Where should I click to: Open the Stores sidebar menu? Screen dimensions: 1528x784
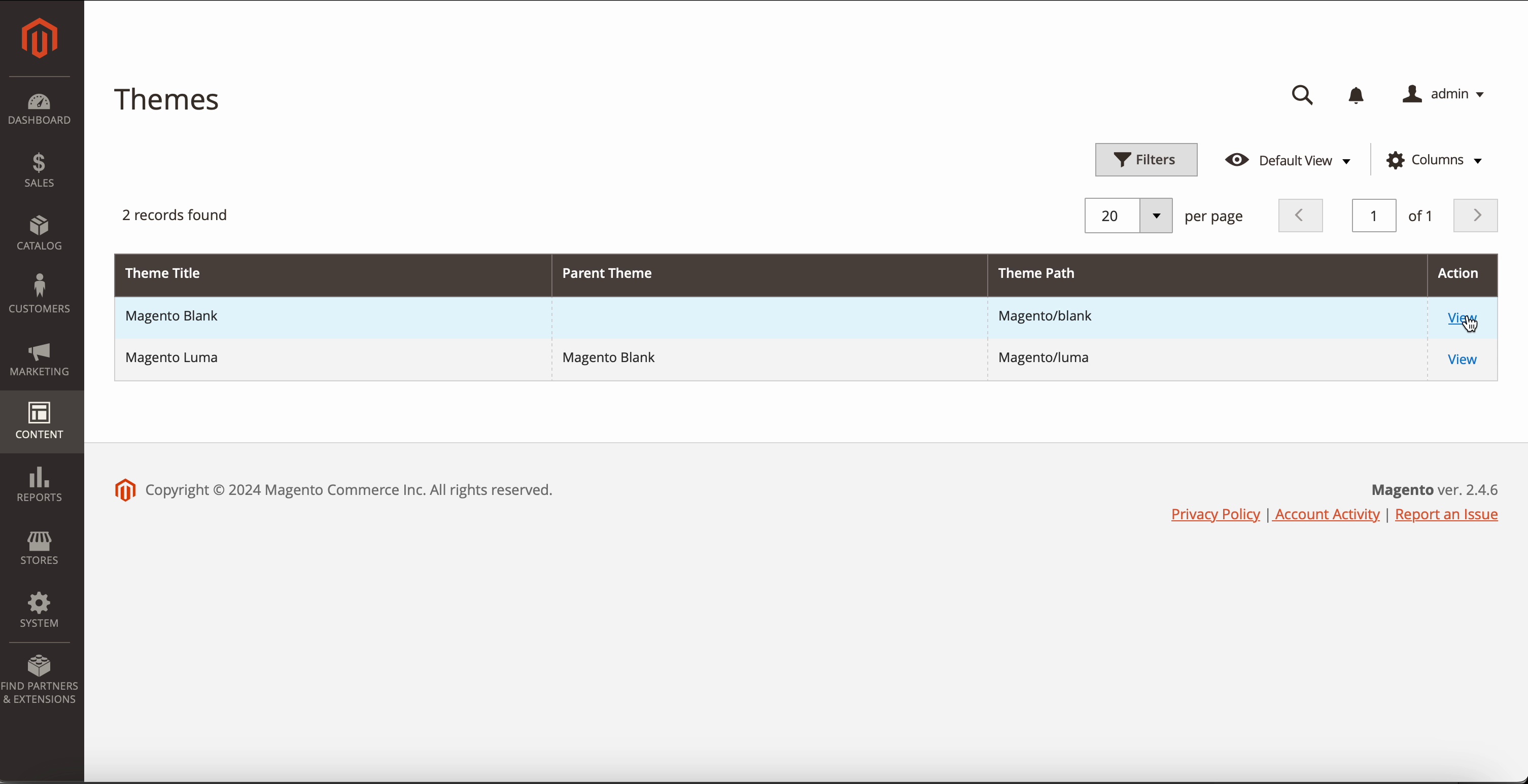pos(39,547)
